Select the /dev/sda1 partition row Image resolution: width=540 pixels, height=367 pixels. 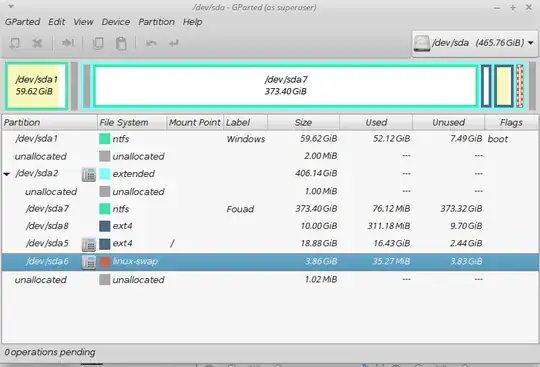click(x=270, y=139)
